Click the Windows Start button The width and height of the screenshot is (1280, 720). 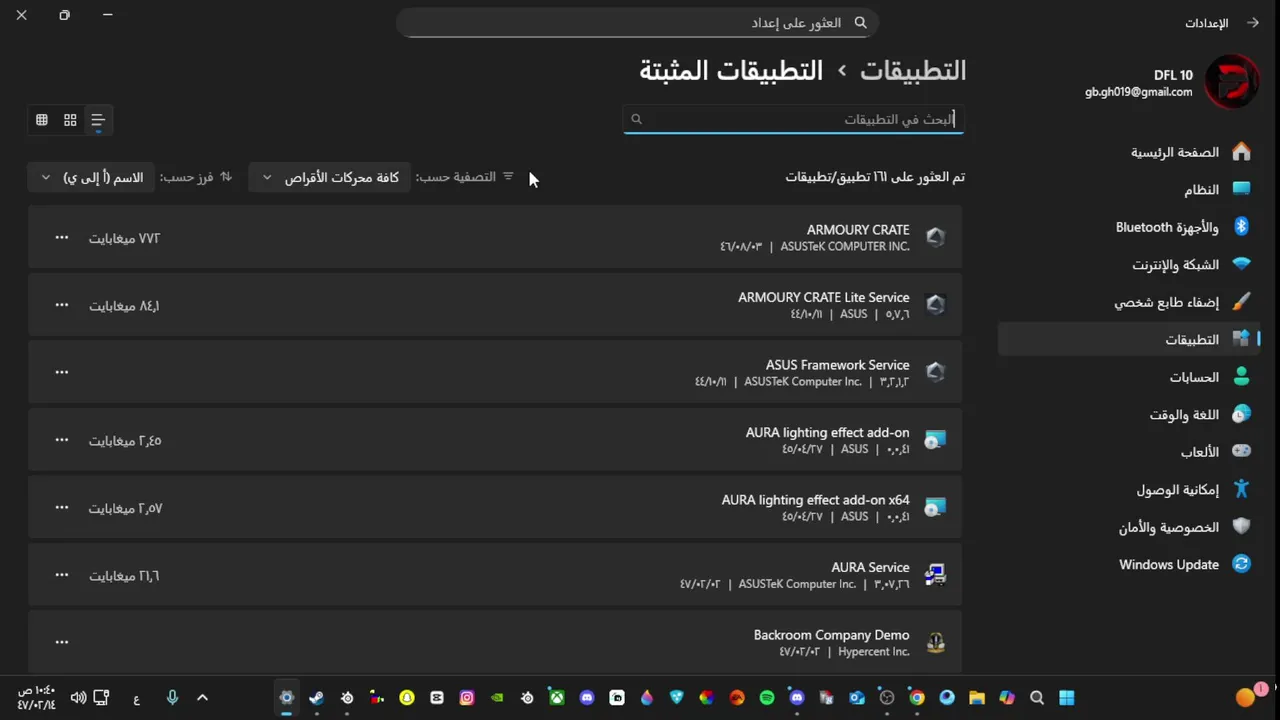(x=1067, y=698)
